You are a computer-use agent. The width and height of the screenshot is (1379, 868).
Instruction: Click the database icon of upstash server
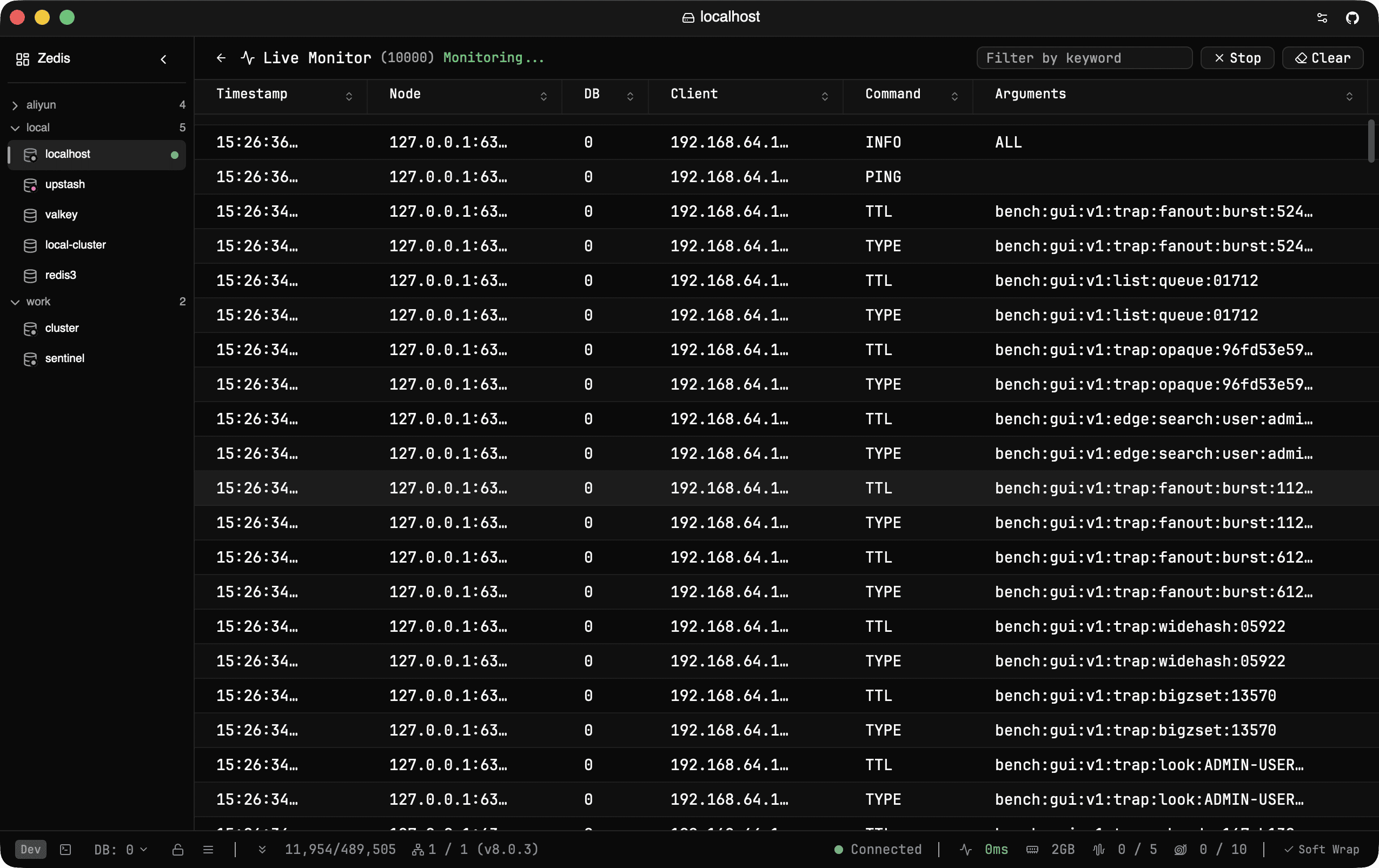click(x=30, y=185)
